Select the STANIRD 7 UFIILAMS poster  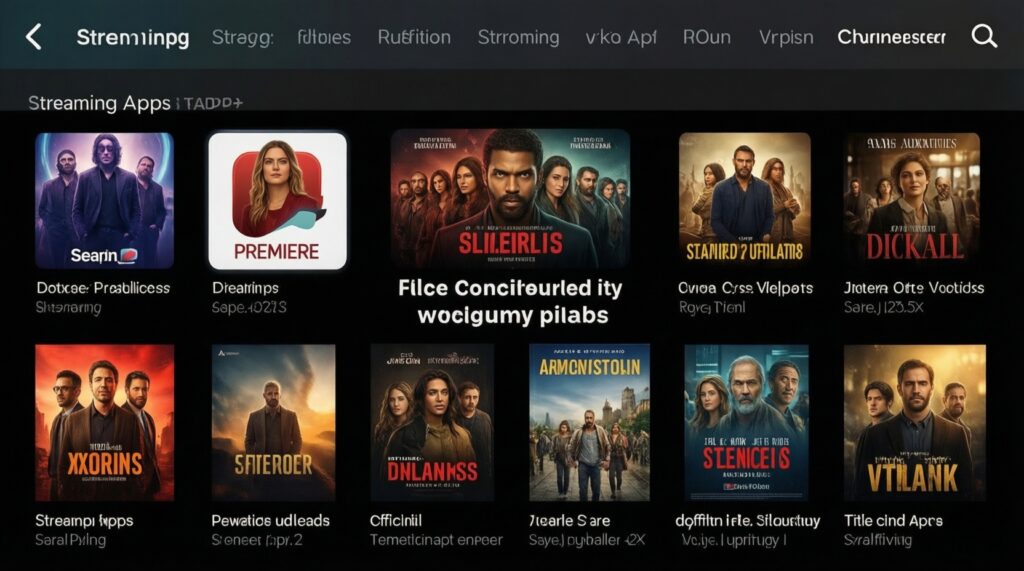[744, 201]
